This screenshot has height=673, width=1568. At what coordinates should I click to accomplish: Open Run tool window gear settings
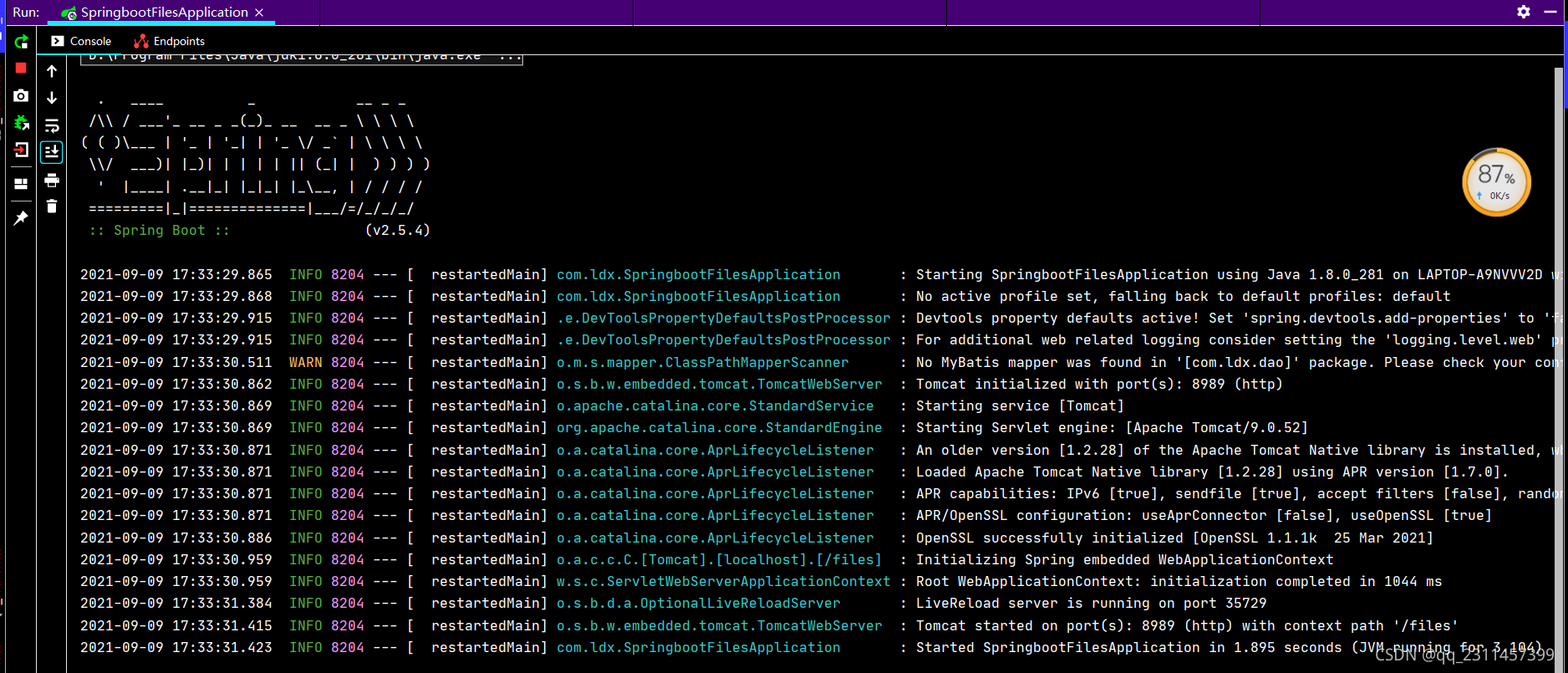click(x=1524, y=12)
